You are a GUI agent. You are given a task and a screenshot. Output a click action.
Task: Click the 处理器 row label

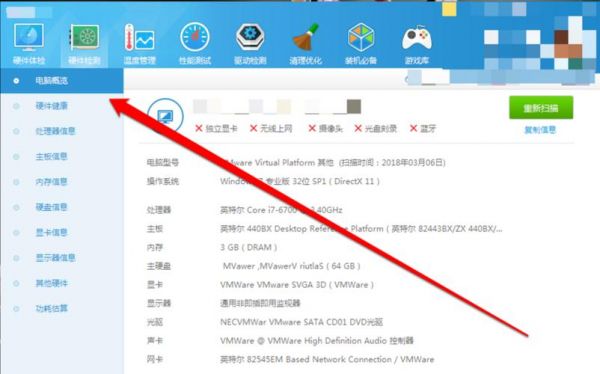pos(158,210)
